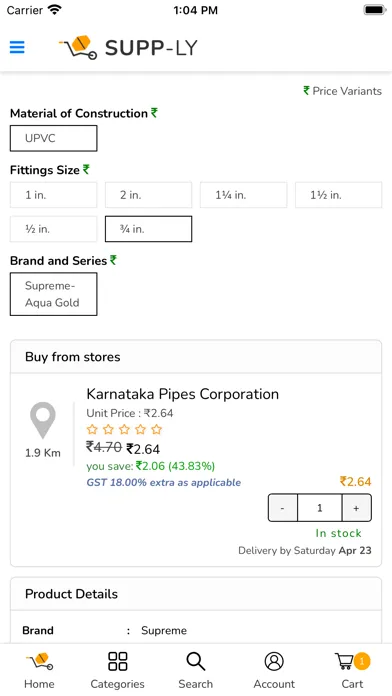Open the Home tab icon
Viewport: 392px width, 696px height.
coord(39,661)
